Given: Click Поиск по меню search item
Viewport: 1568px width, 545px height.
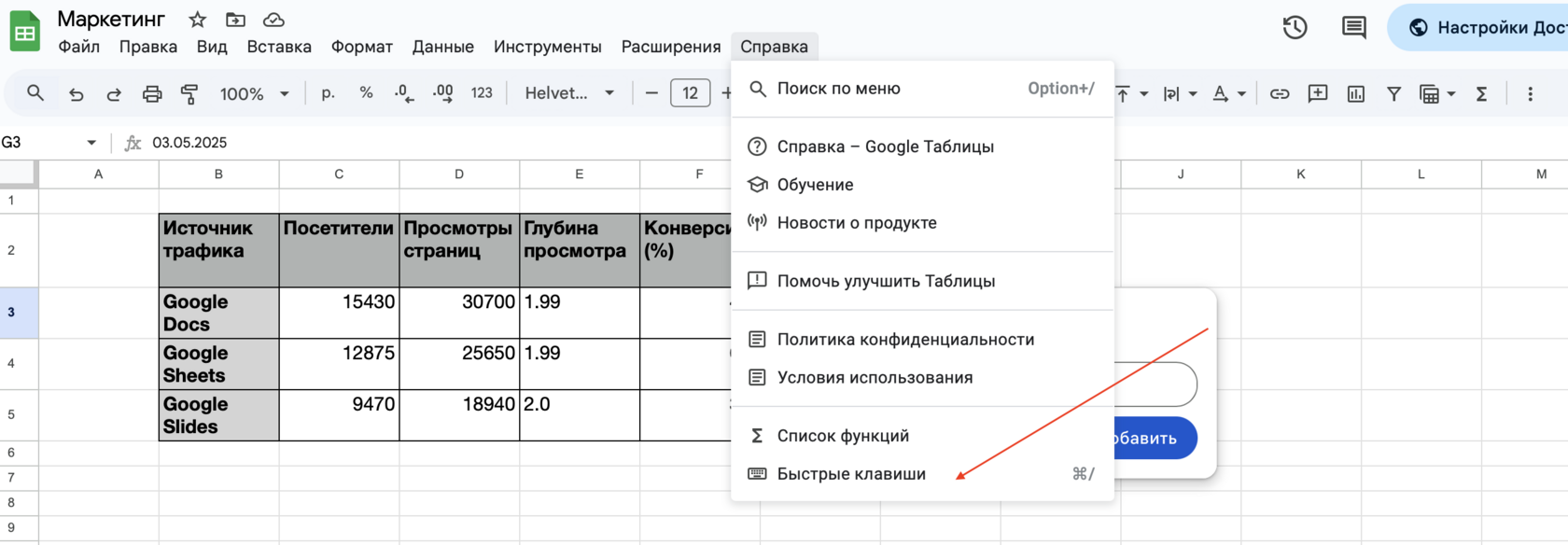Looking at the screenshot, I should 922,89.
